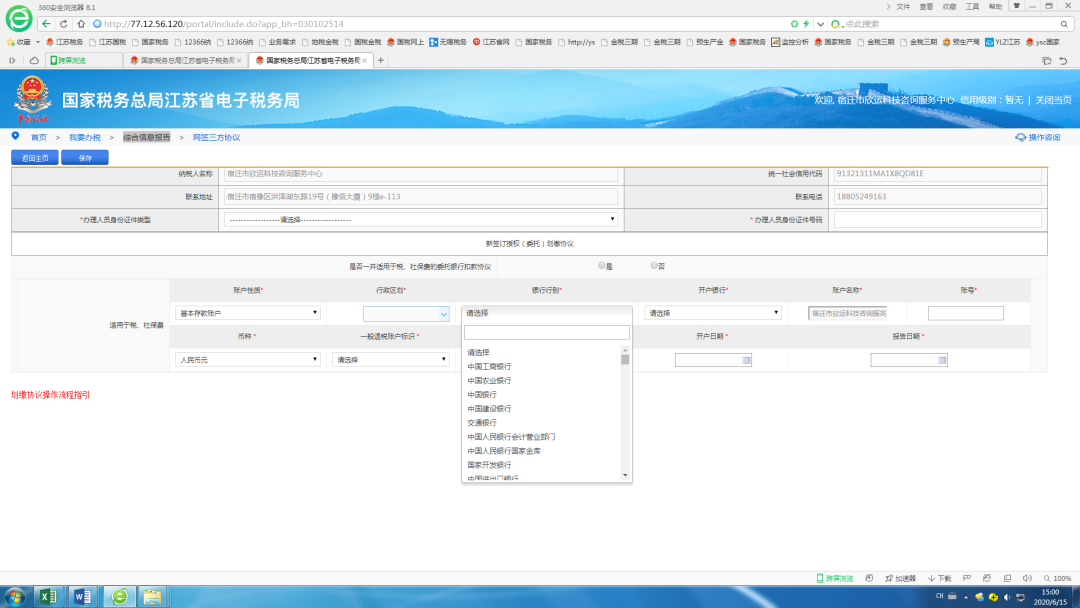The image size is (1080, 608).
Task: Click the 我要办税 breadcrumb link
Action: 85,138
